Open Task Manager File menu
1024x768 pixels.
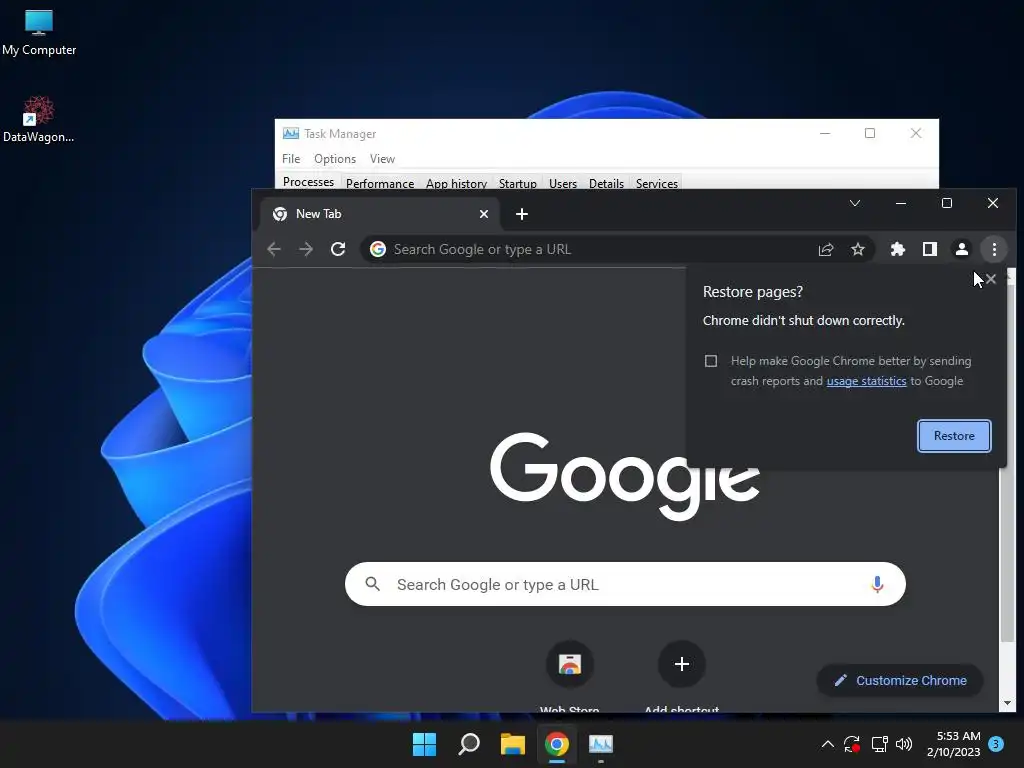[x=291, y=159]
